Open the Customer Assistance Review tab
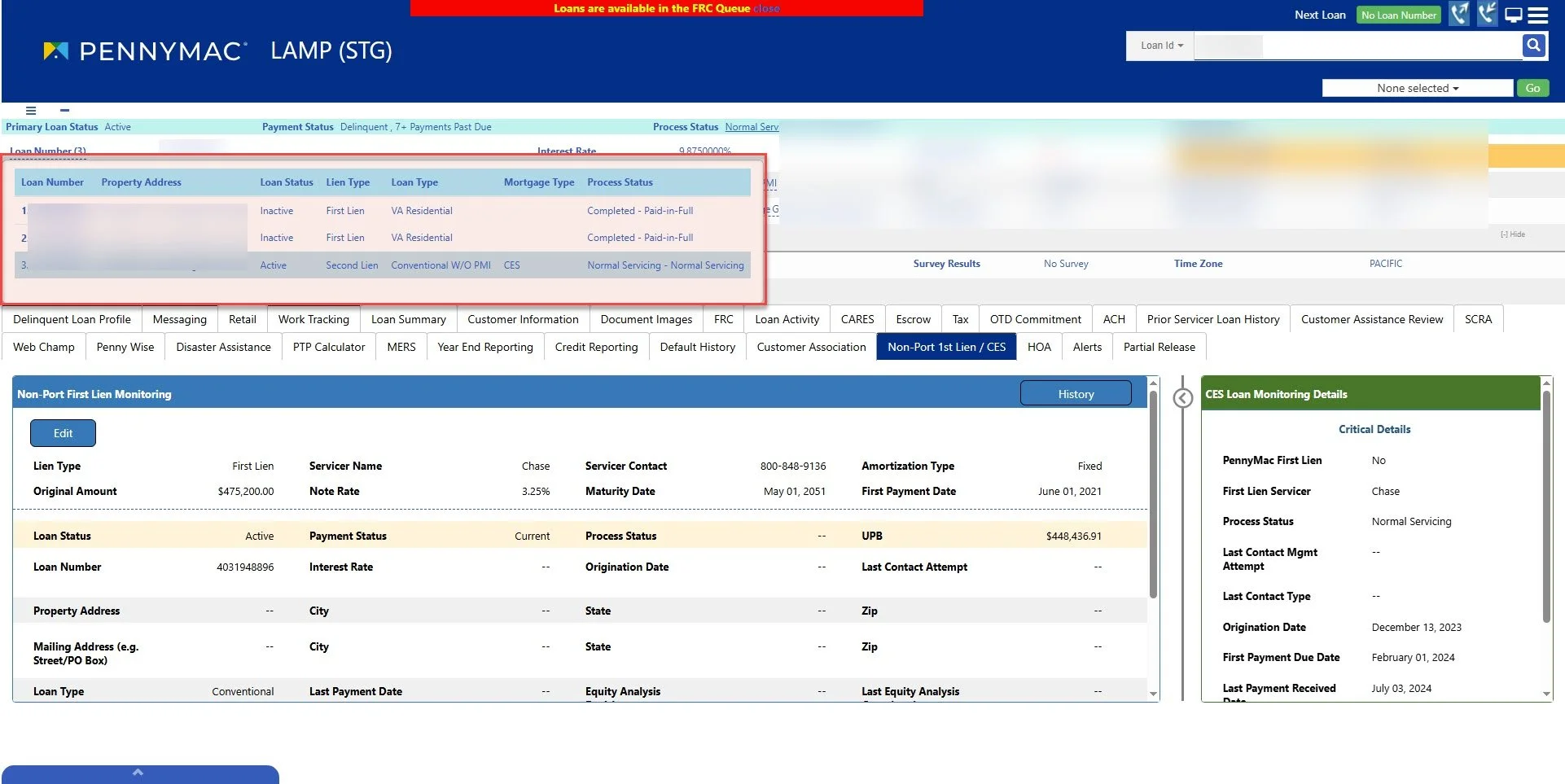 (1372, 319)
